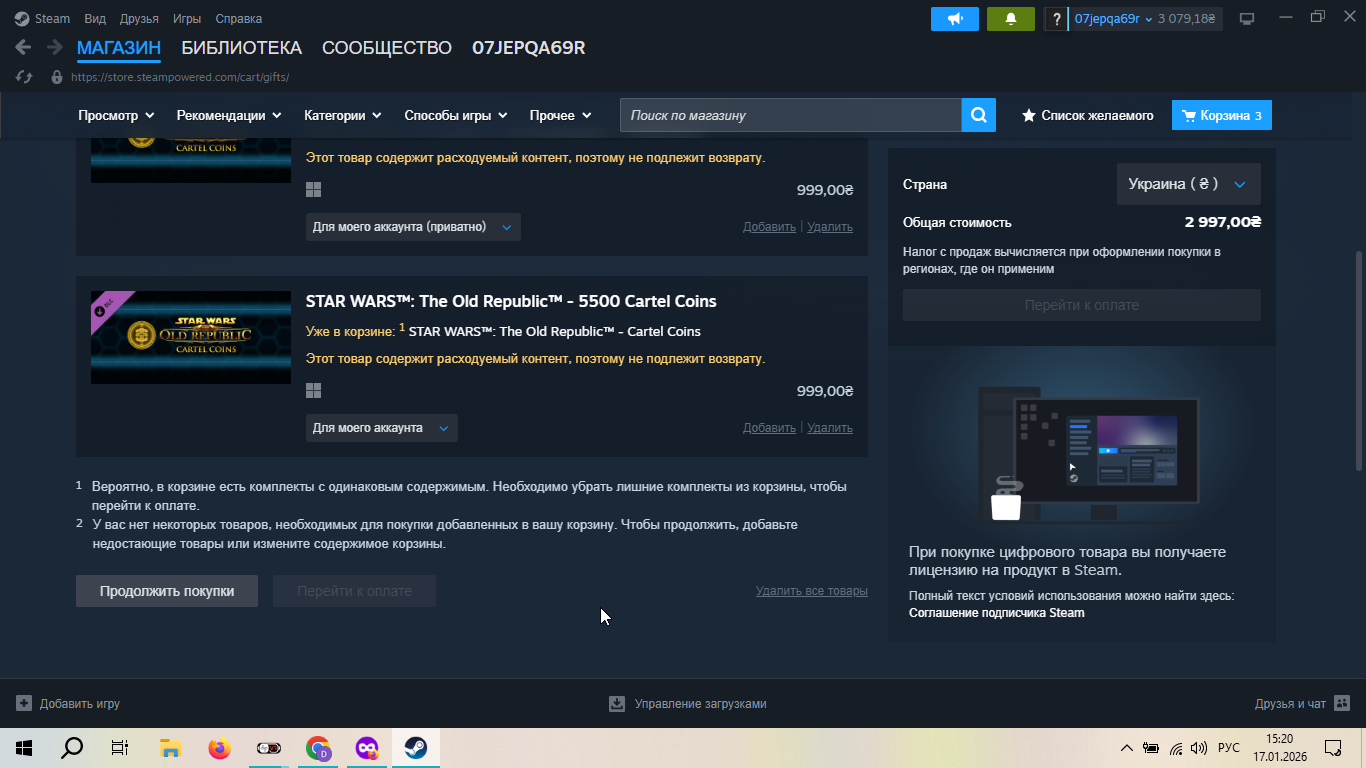Open the green notifications bell

coord(1010,19)
